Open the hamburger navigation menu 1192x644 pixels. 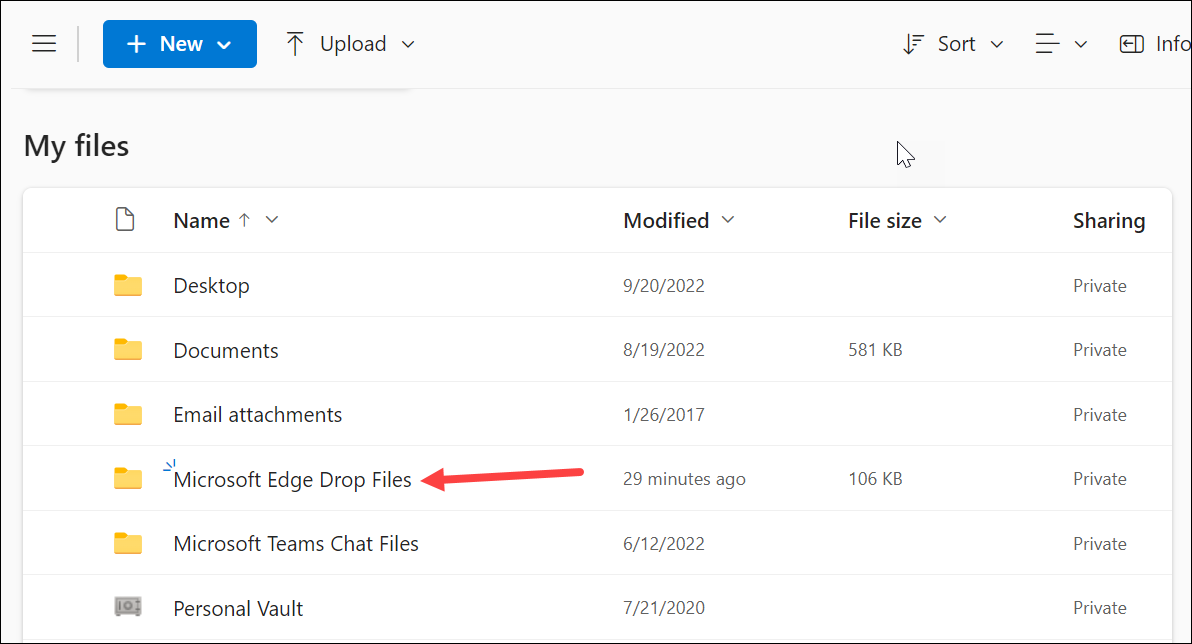point(44,43)
